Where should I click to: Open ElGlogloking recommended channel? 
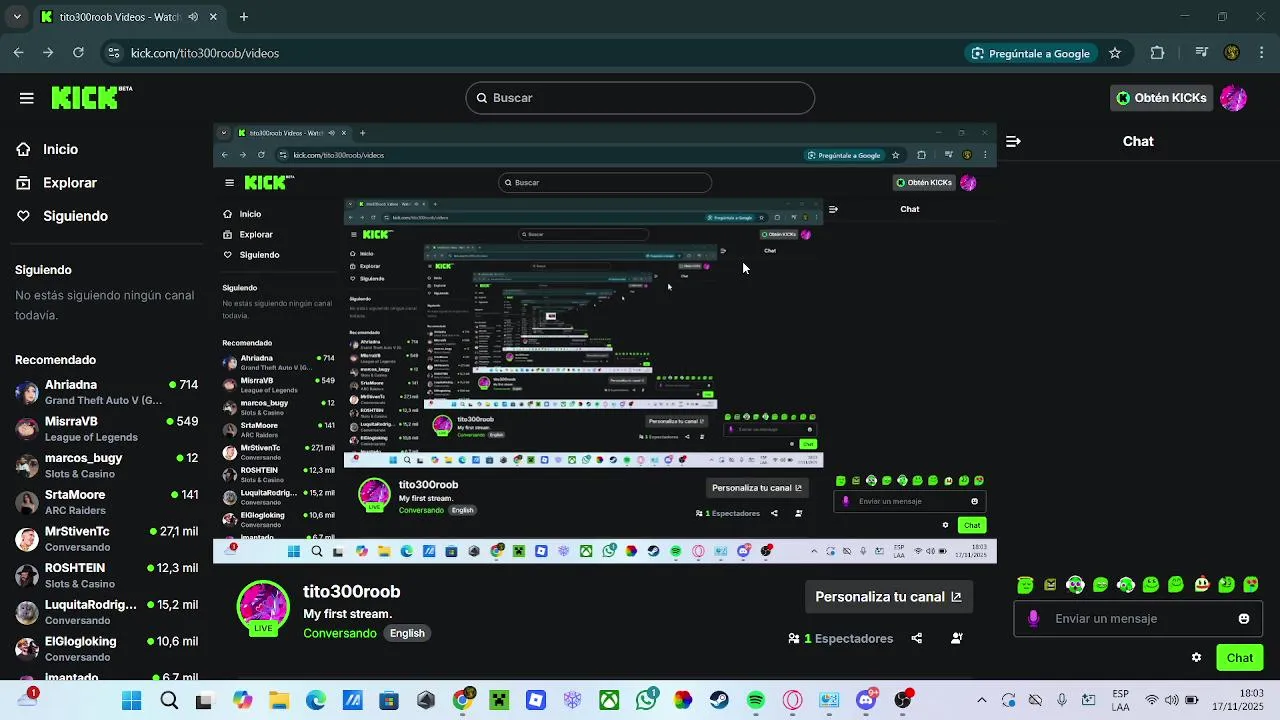pos(106,648)
